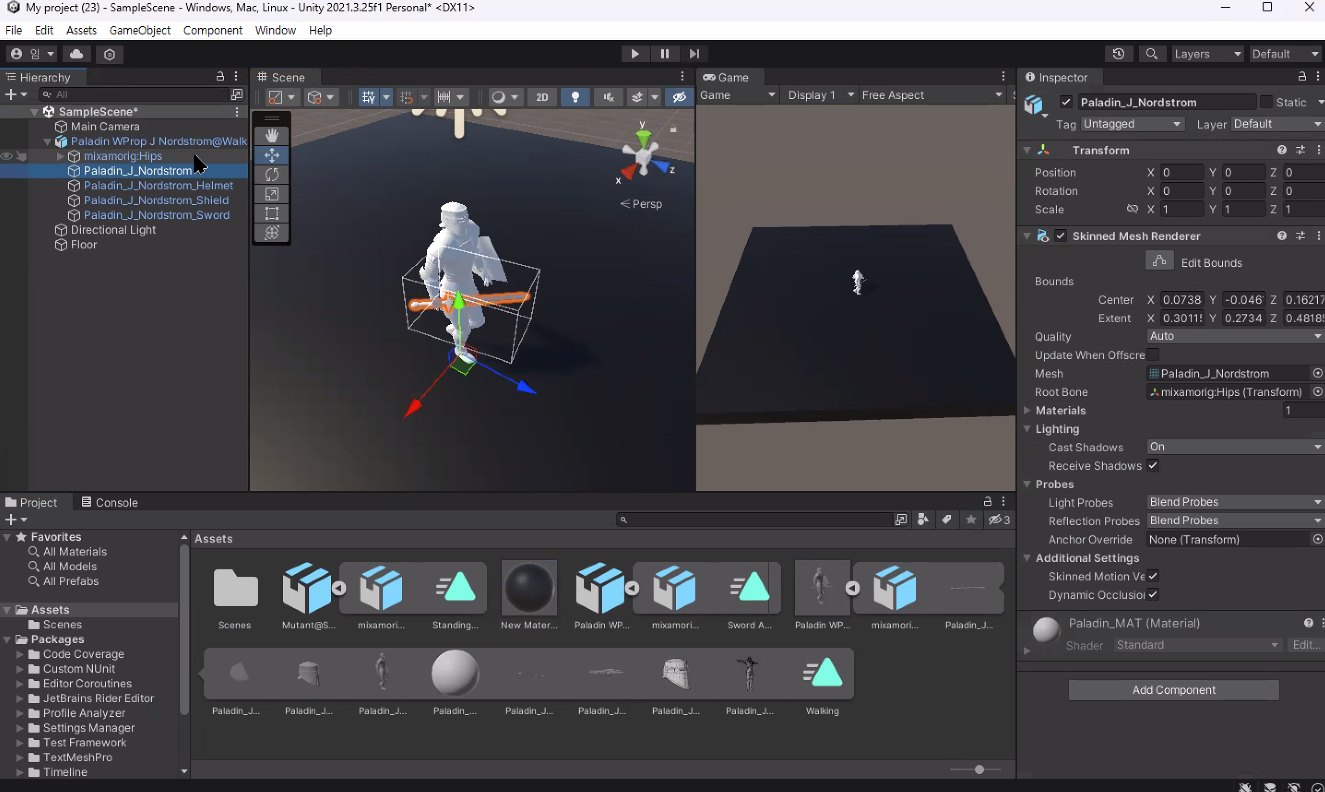The height and width of the screenshot is (792, 1325).
Task: Select Main Camera in Hierarchy
Action: click(105, 127)
